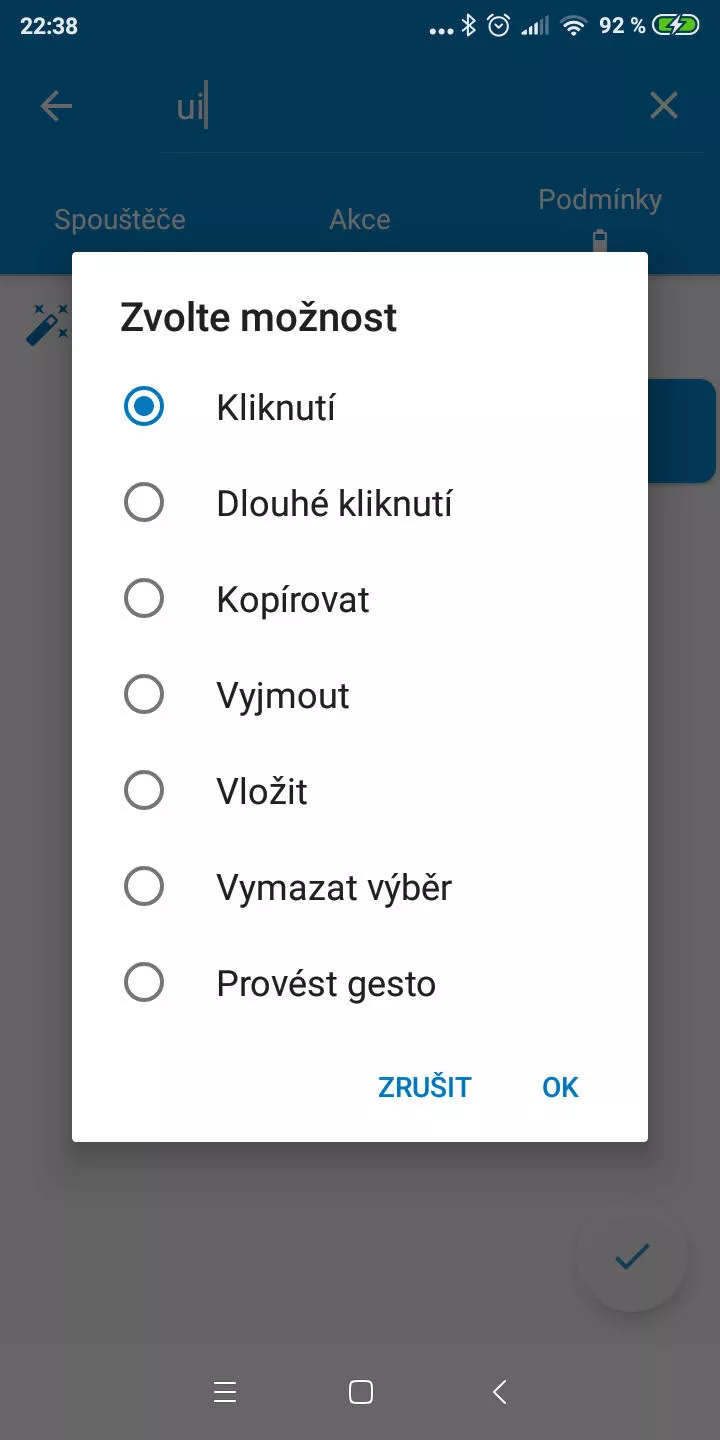The width and height of the screenshot is (720, 1440).
Task: Choose the Vyjmout option
Action: [x=360, y=695]
